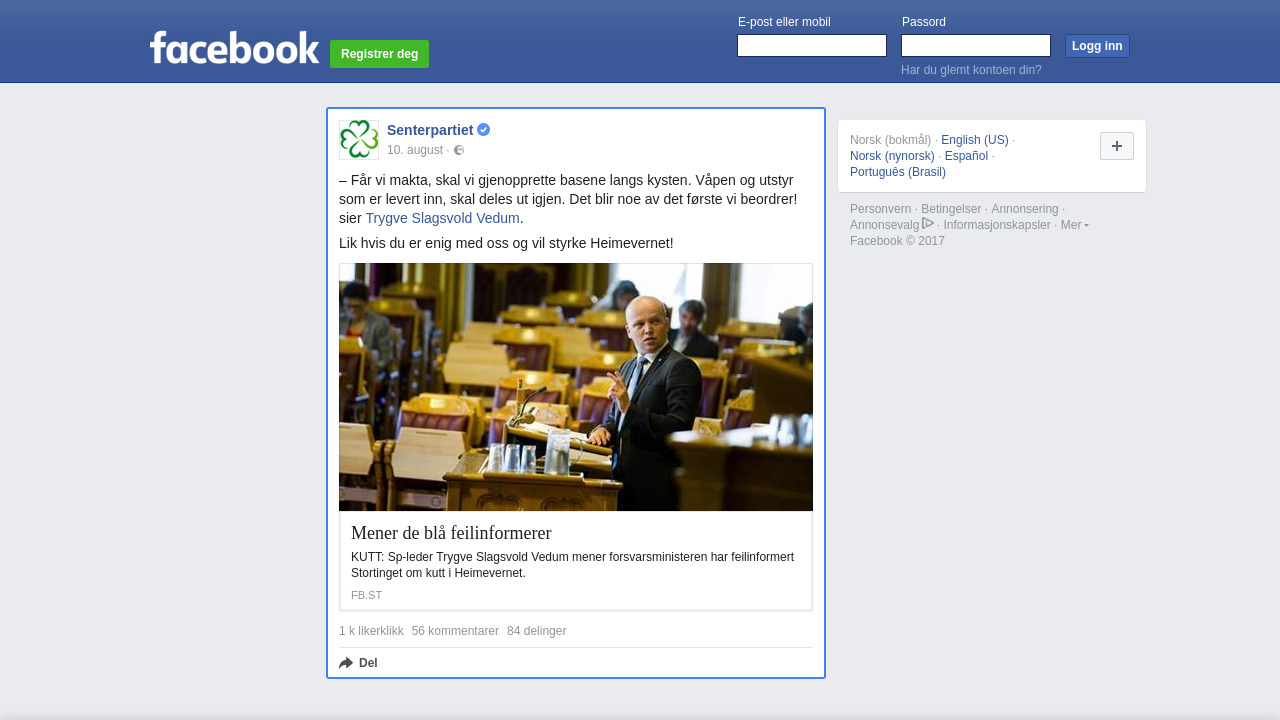The image size is (1280, 720).
Task: Click the Facebook logo
Action: point(234,47)
